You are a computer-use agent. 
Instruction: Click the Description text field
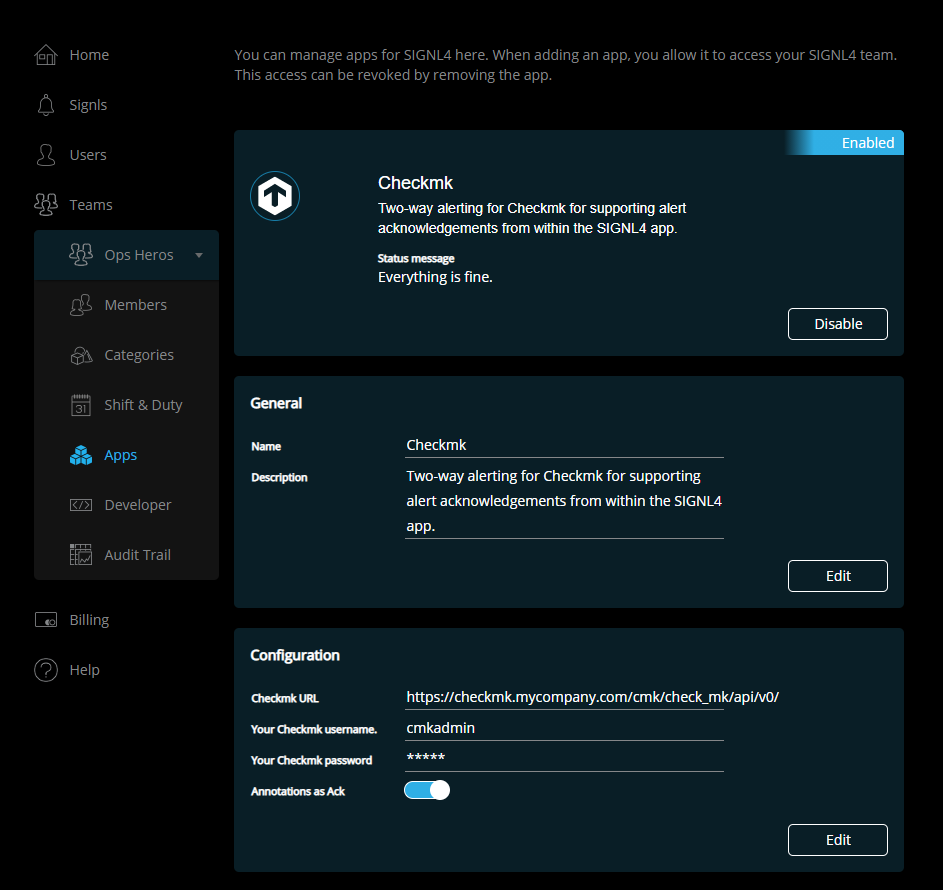[564, 501]
